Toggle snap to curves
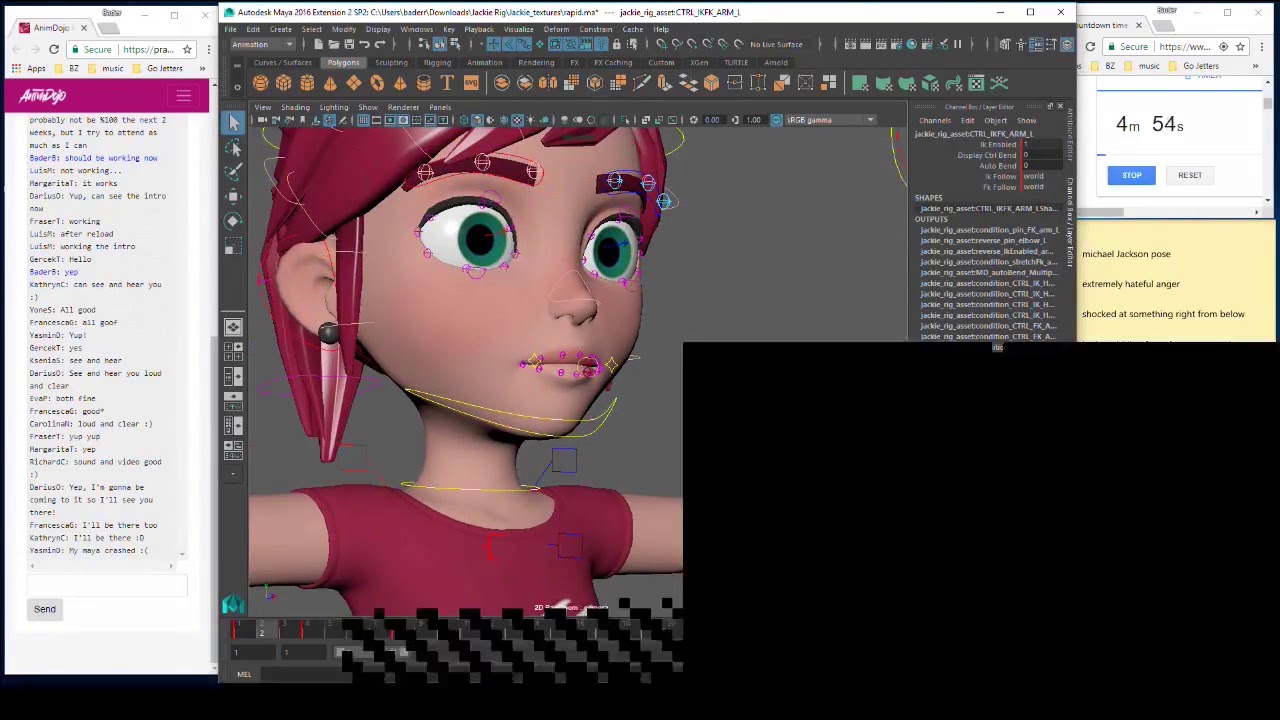1280x720 pixels. 676,45
